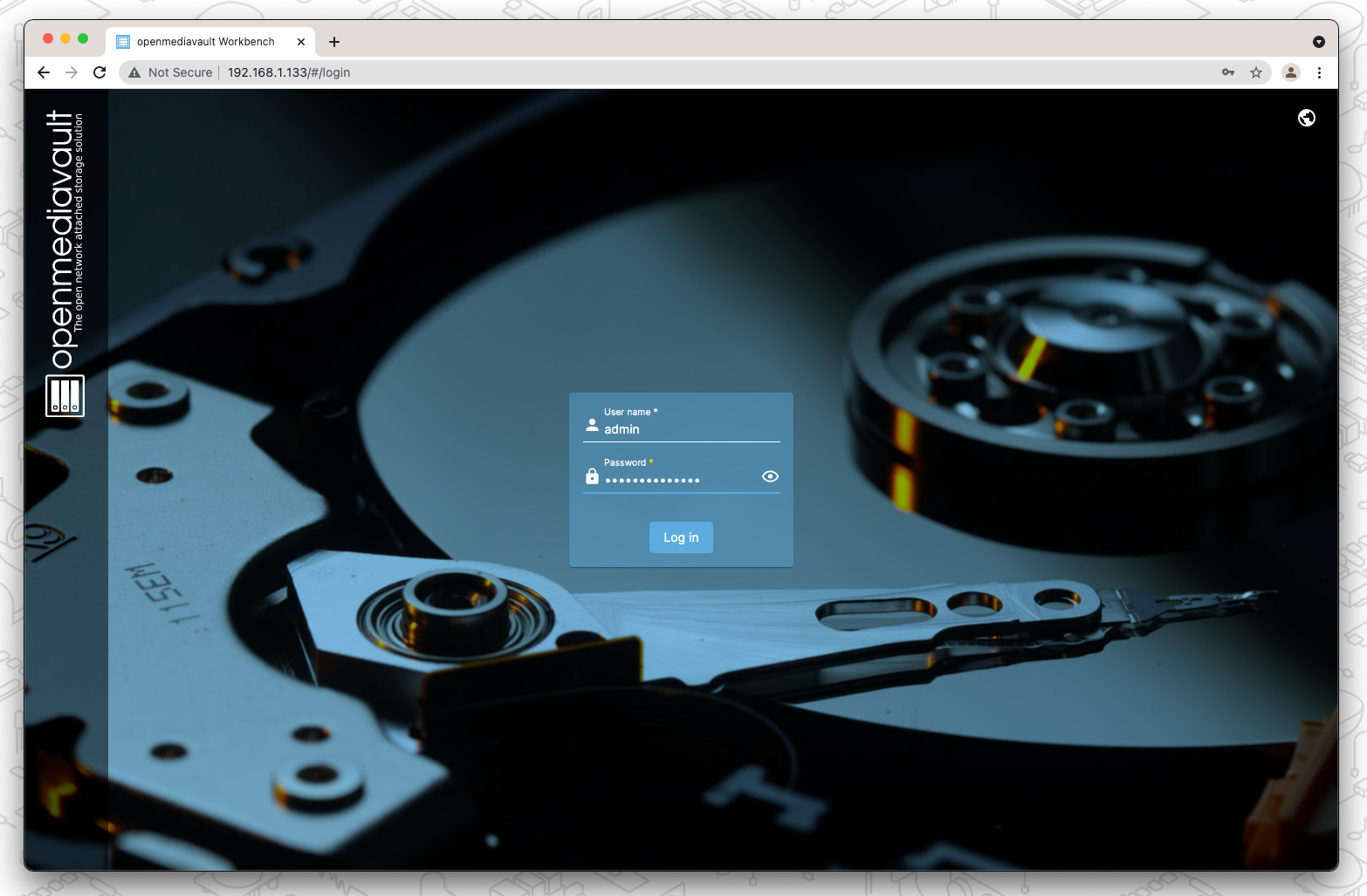1367x896 pixels.
Task: Click the browser profile avatar icon
Action: tap(1290, 72)
